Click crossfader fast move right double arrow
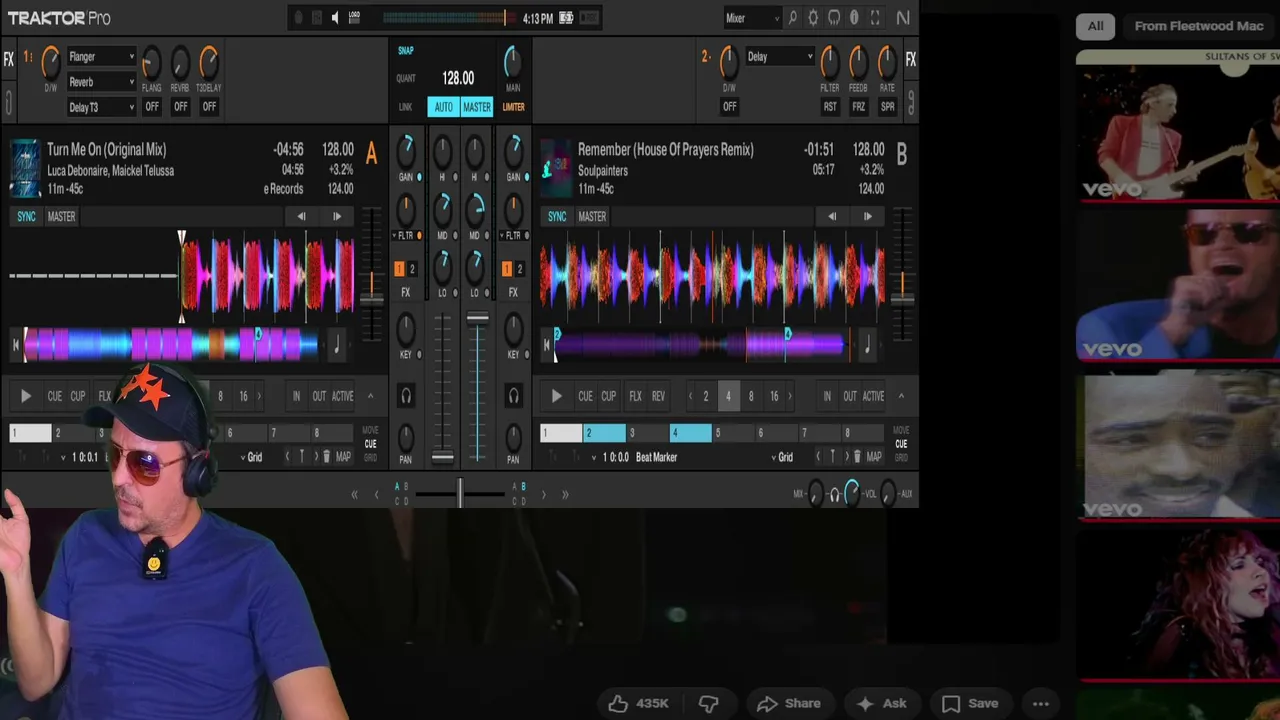Image resolution: width=1280 pixels, height=720 pixels. (565, 494)
